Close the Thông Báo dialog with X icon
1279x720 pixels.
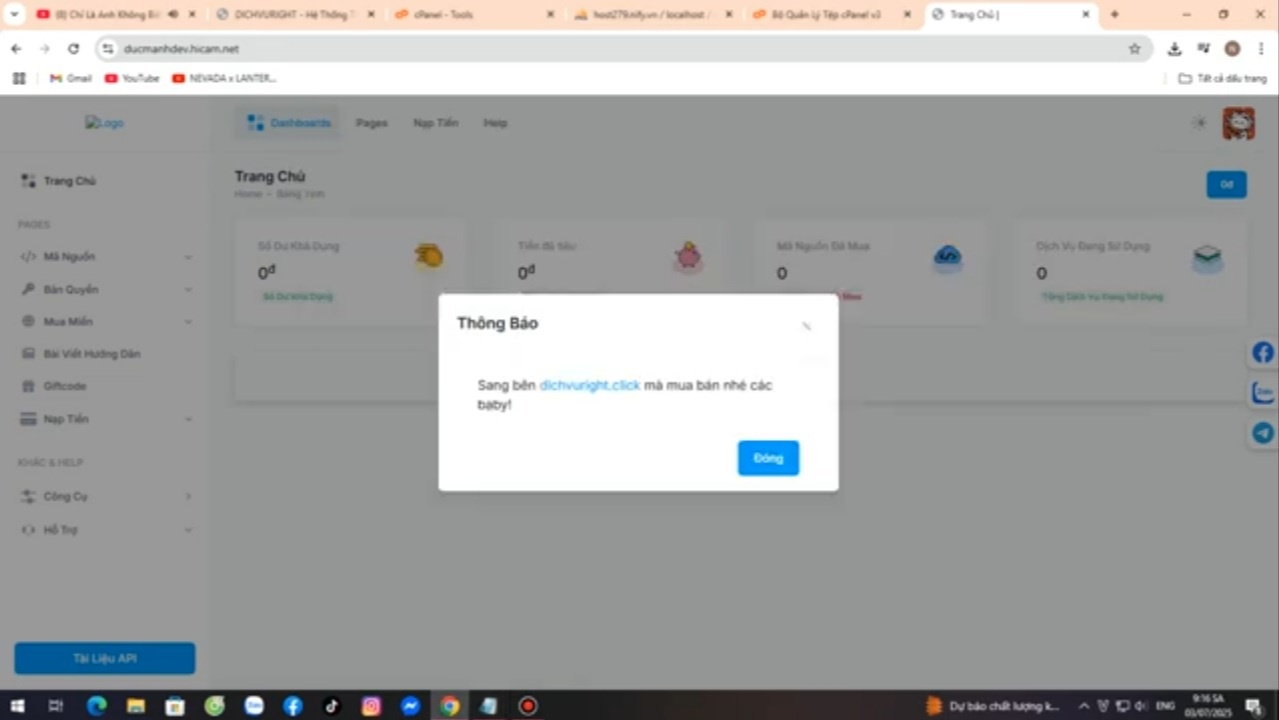(x=806, y=326)
